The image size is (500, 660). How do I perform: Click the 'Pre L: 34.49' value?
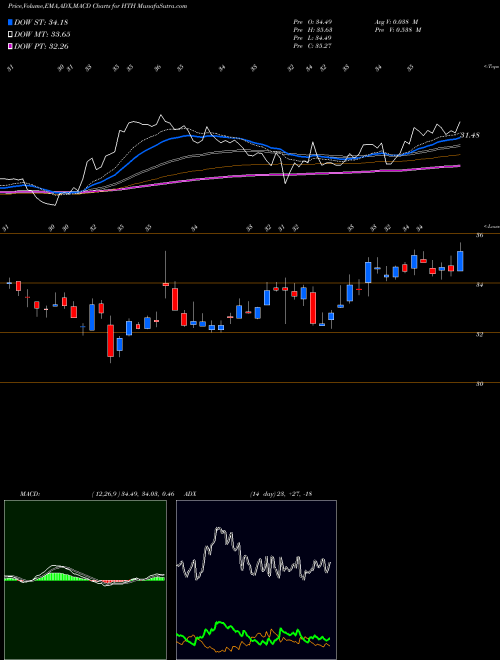313,38
